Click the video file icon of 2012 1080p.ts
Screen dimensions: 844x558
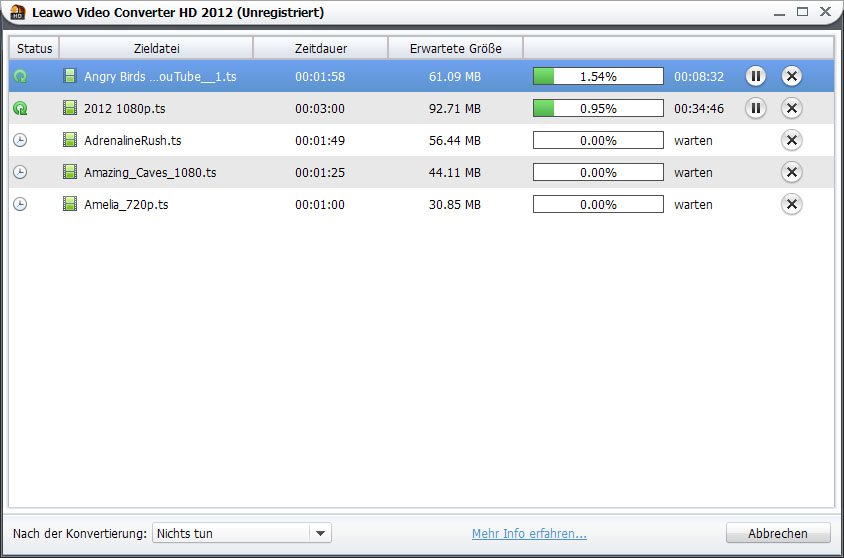(x=70, y=108)
